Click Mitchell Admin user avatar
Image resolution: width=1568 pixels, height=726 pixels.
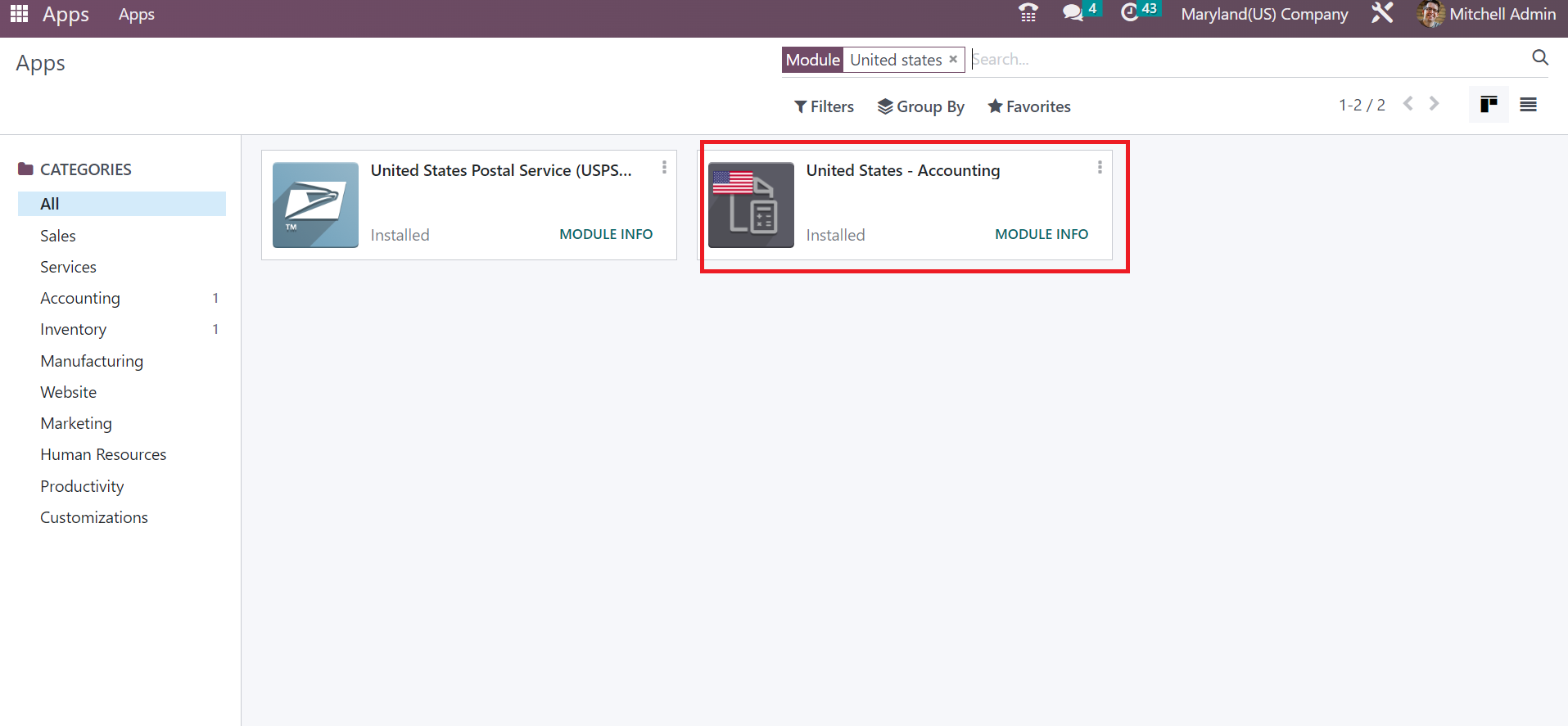(1430, 14)
